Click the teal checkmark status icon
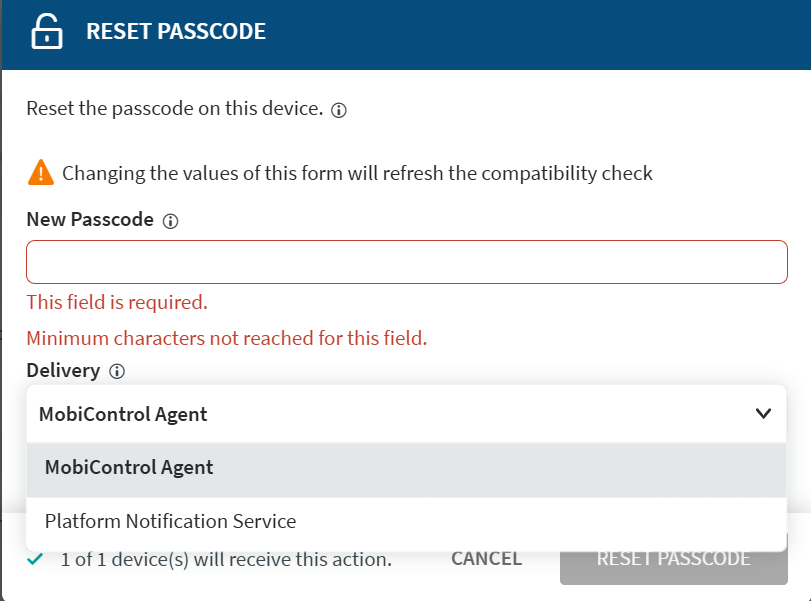811x601 pixels. pos(36,559)
